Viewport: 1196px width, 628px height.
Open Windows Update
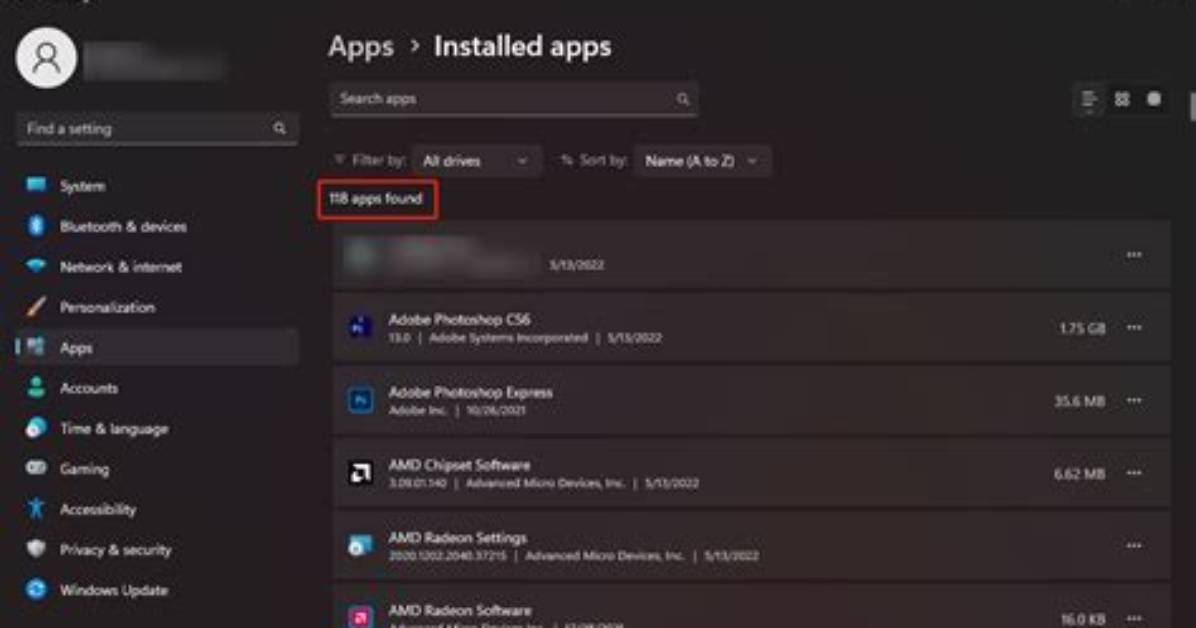157,590
